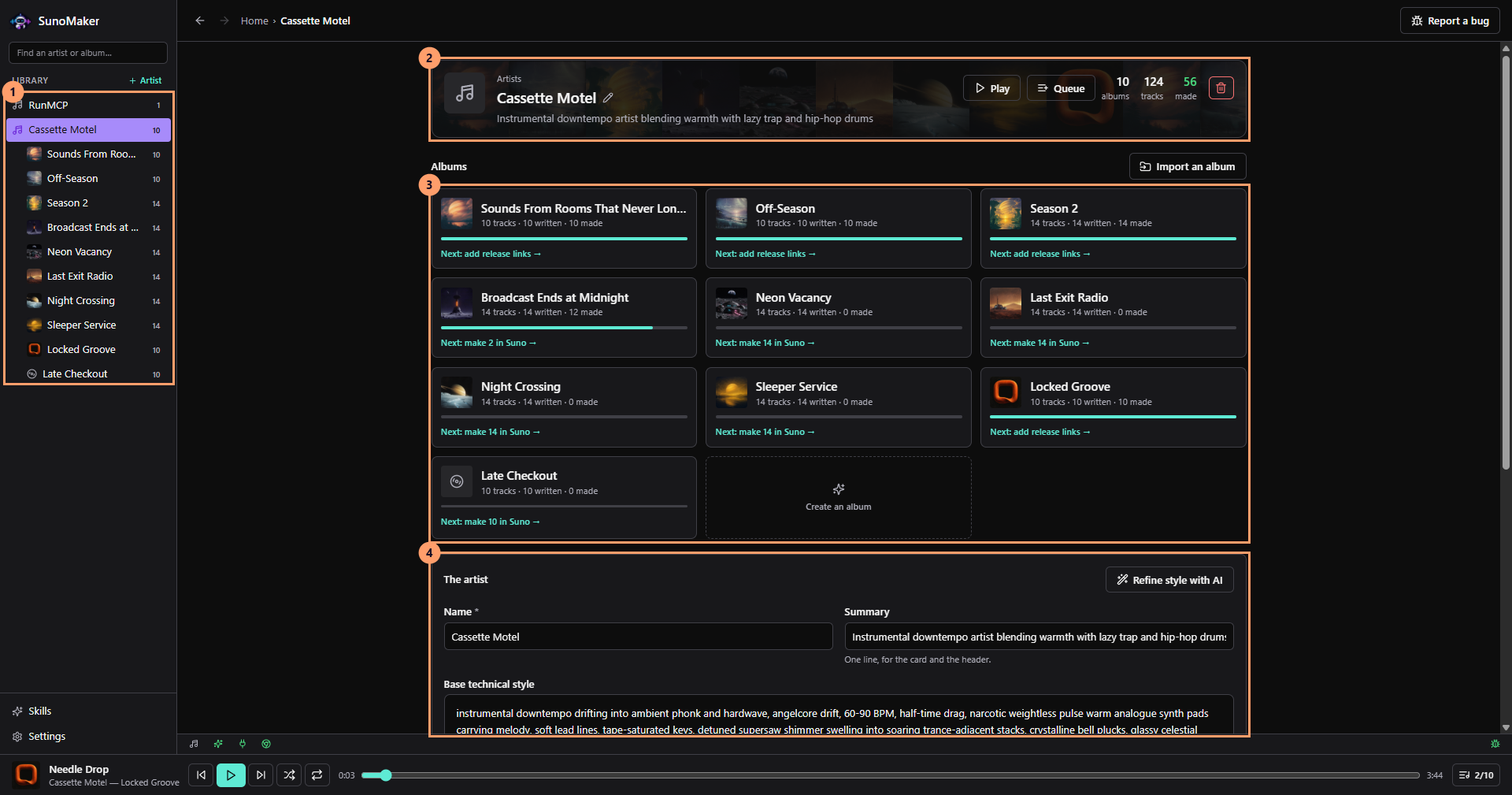Click Import an album button

[1188, 166]
